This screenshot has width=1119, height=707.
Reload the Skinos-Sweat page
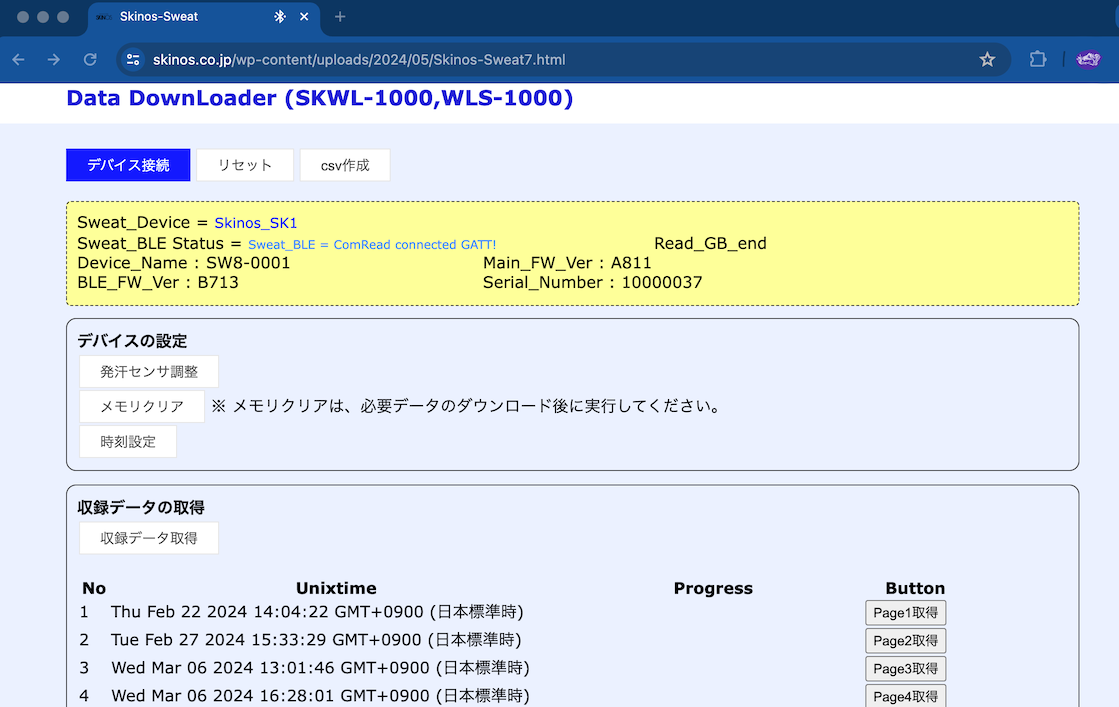click(90, 60)
